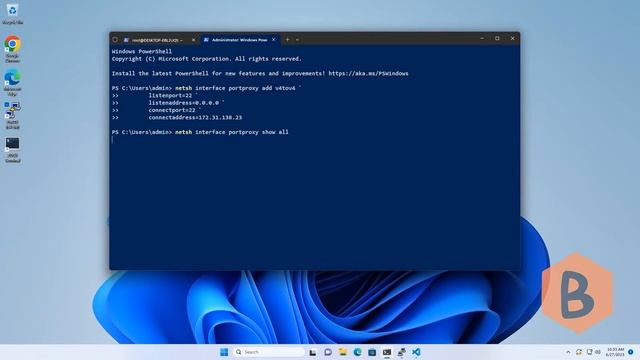
Task: Maximize the Windows Terminal window
Action: [497, 38]
